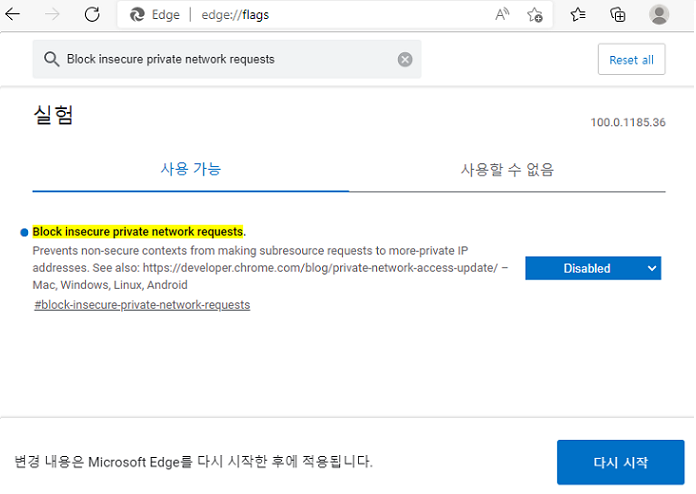Screen dimensions: 696x494
Task: Open the Favorites list icon
Action: [x=577, y=15]
